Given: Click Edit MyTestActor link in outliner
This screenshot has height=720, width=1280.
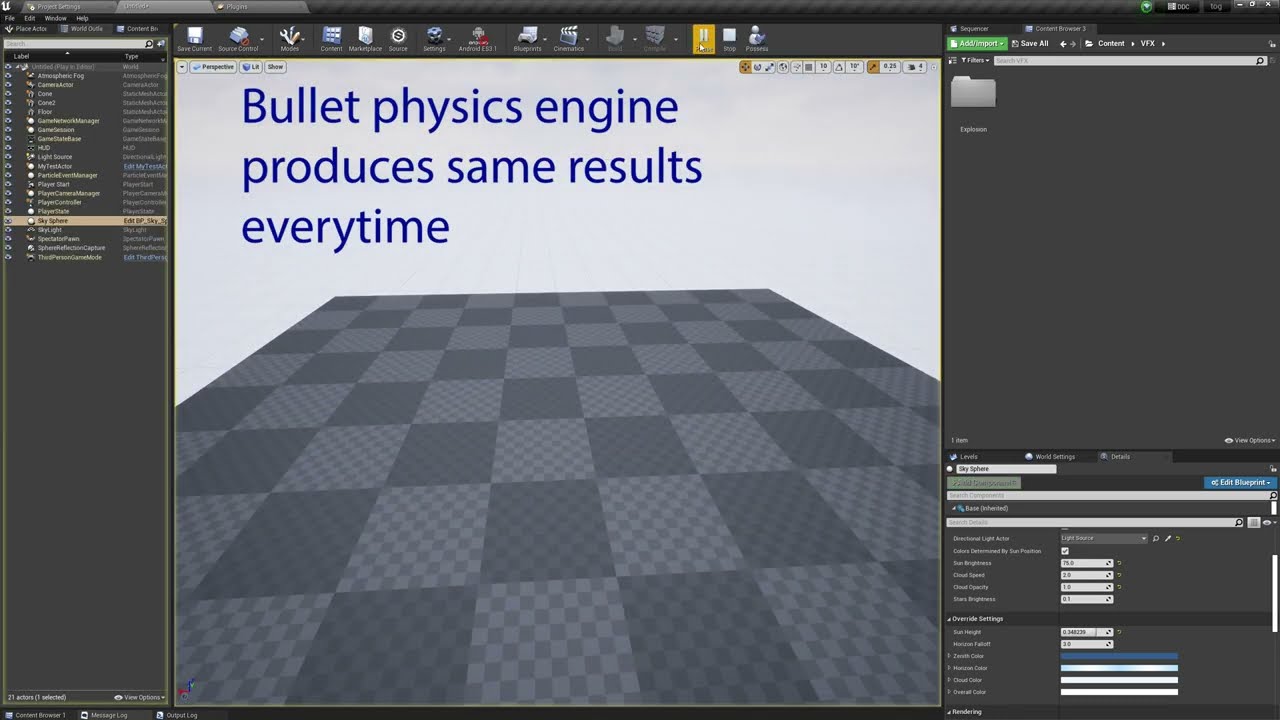Looking at the screenshot, I should [x=144, y=167].
